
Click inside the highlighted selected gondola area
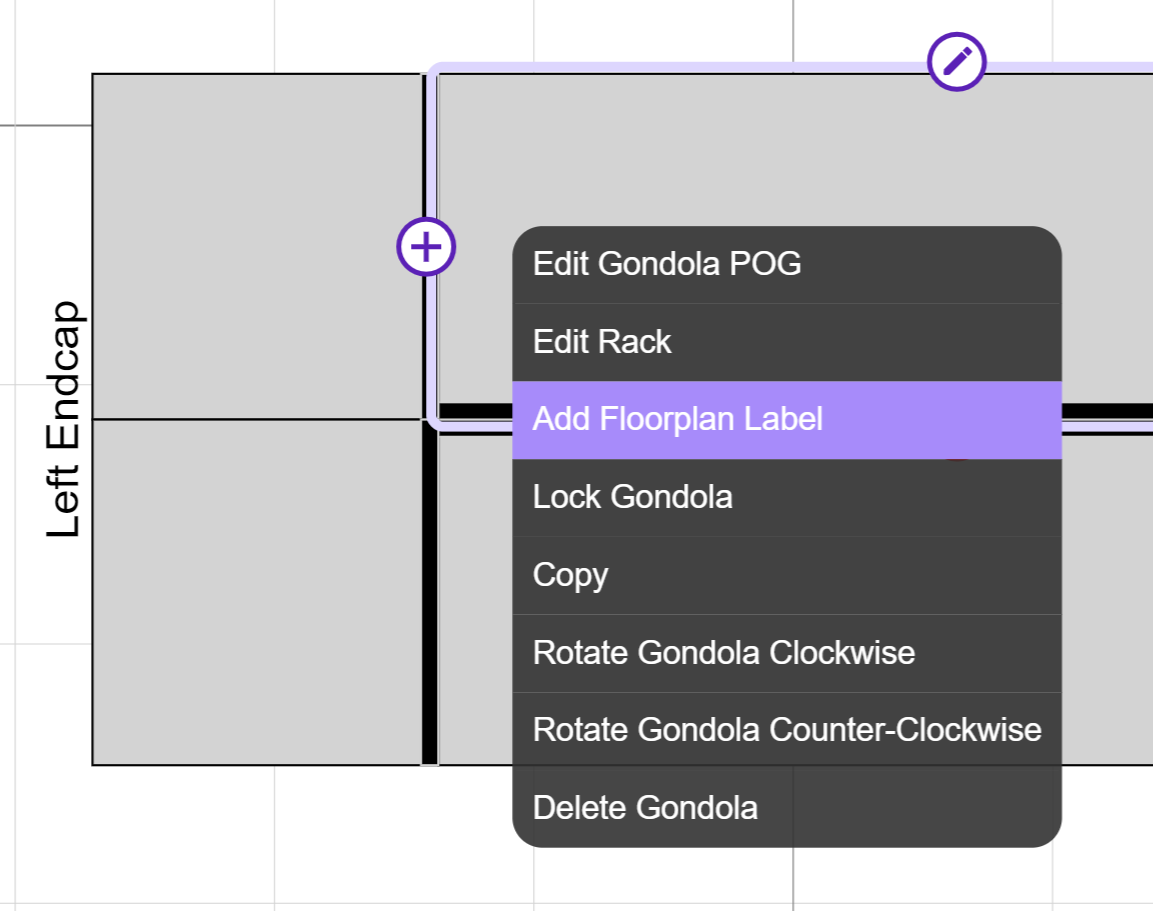click(x=794, y=147)
